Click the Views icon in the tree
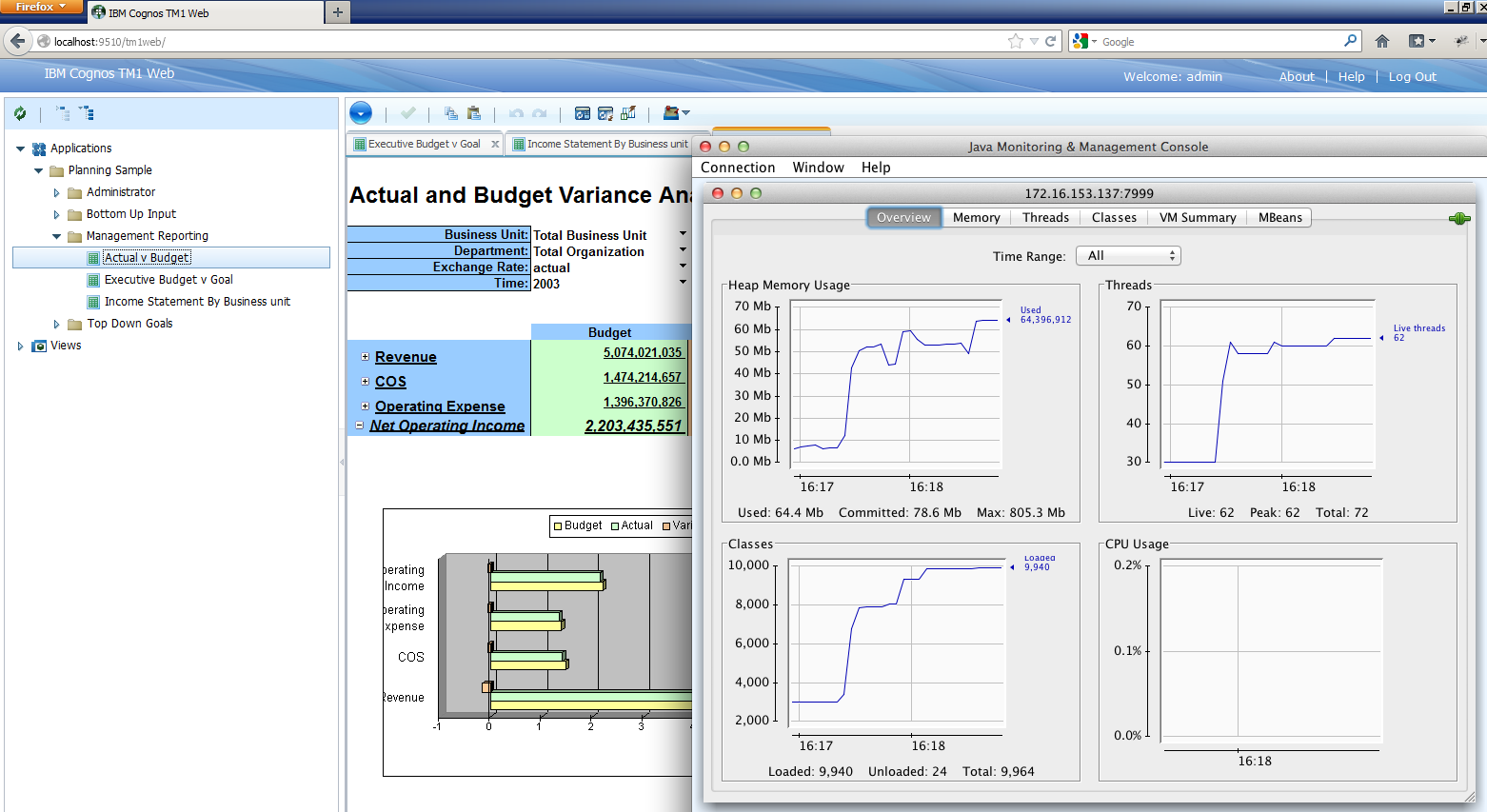This screenshot has height=812, width=1487. pos(39,346)
